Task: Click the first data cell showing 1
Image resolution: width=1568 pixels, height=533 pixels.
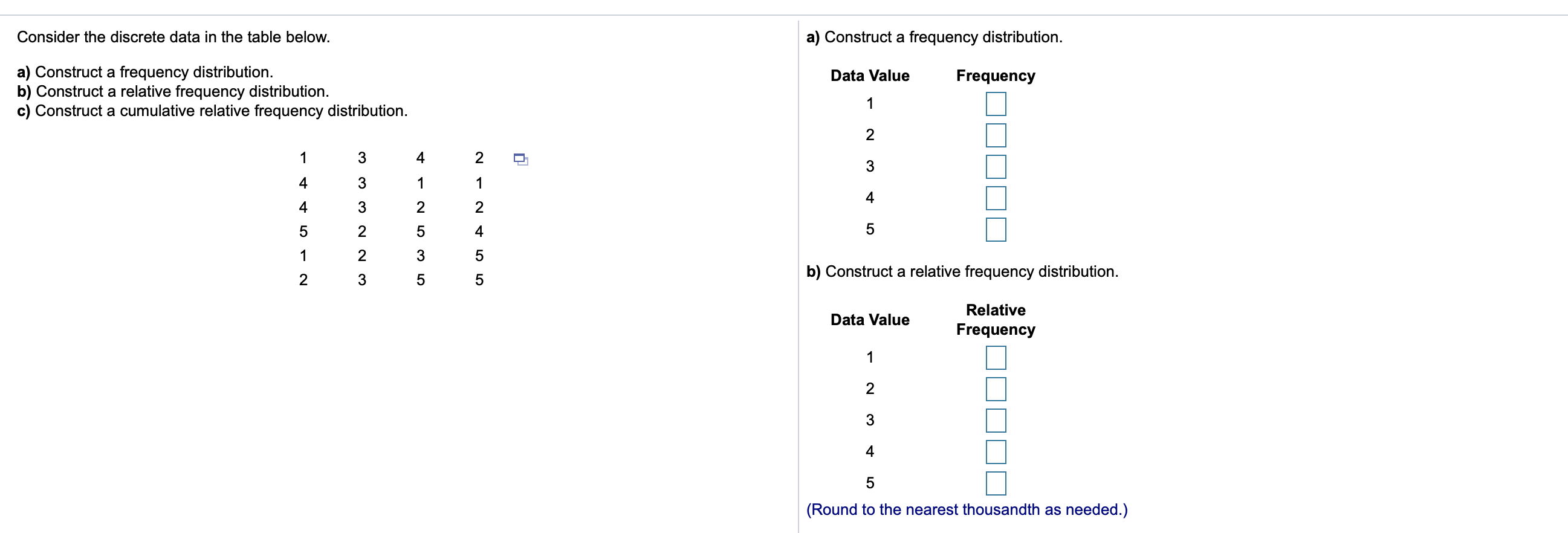Action: [303, 158]
